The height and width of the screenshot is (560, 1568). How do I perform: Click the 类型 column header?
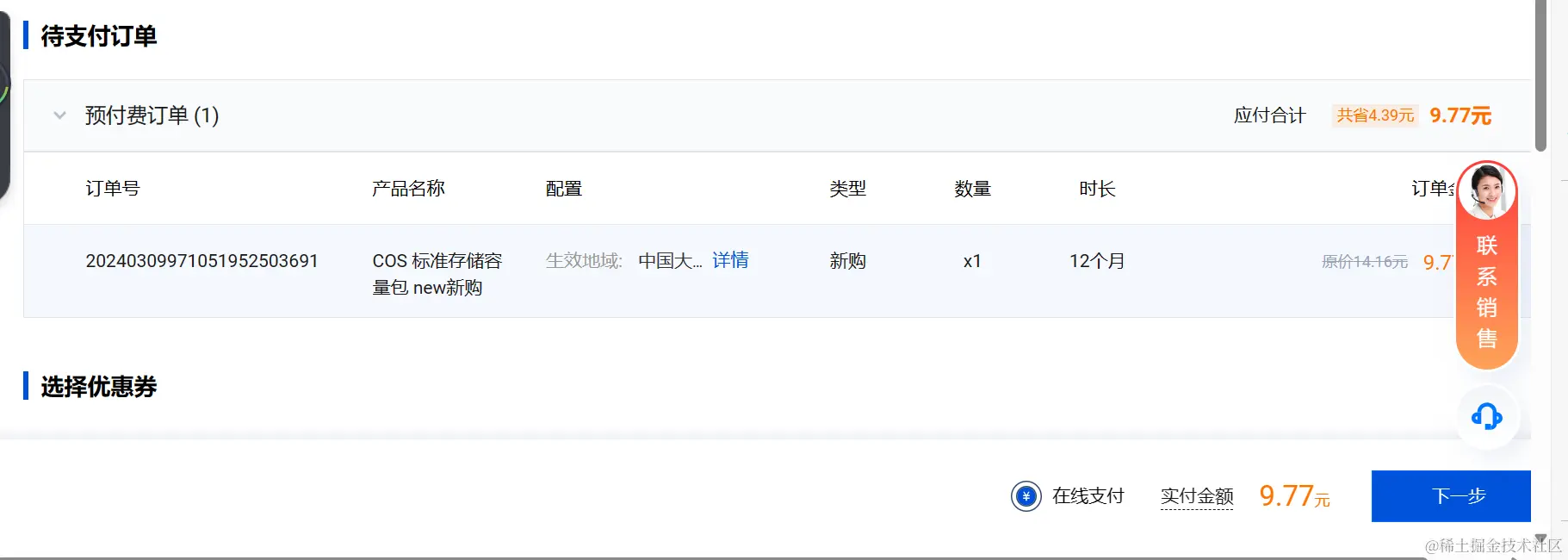coord(848,189)
